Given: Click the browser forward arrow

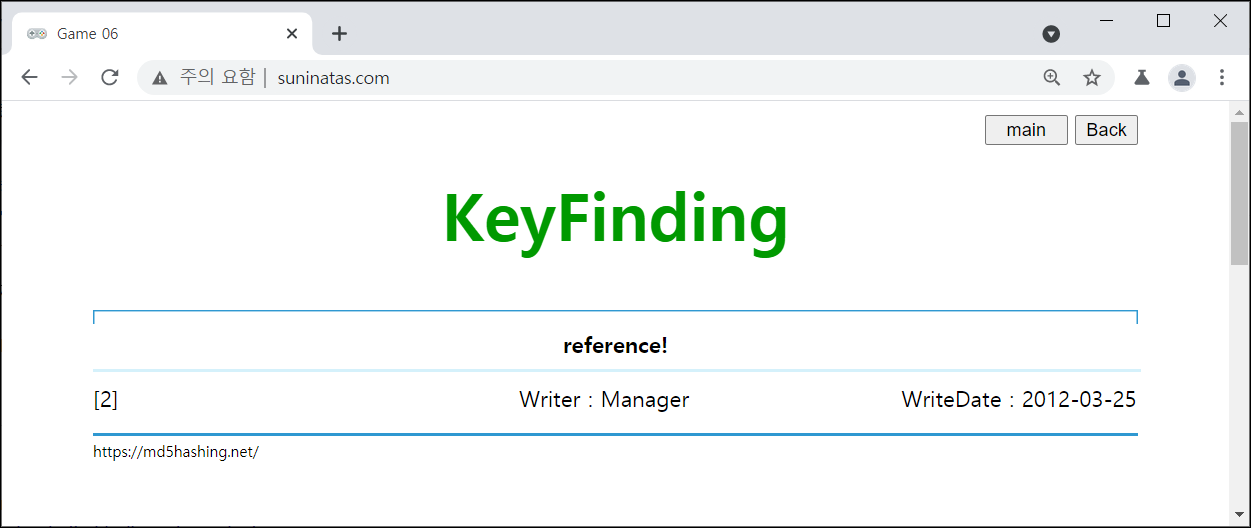Looking at the screenshot, I should click(69, 77).
